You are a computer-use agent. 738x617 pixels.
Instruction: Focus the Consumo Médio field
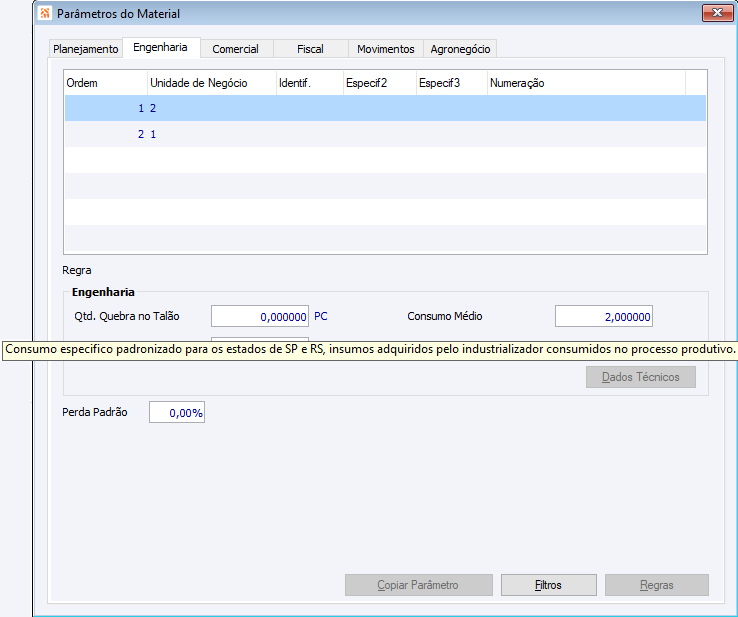[603, 316]
